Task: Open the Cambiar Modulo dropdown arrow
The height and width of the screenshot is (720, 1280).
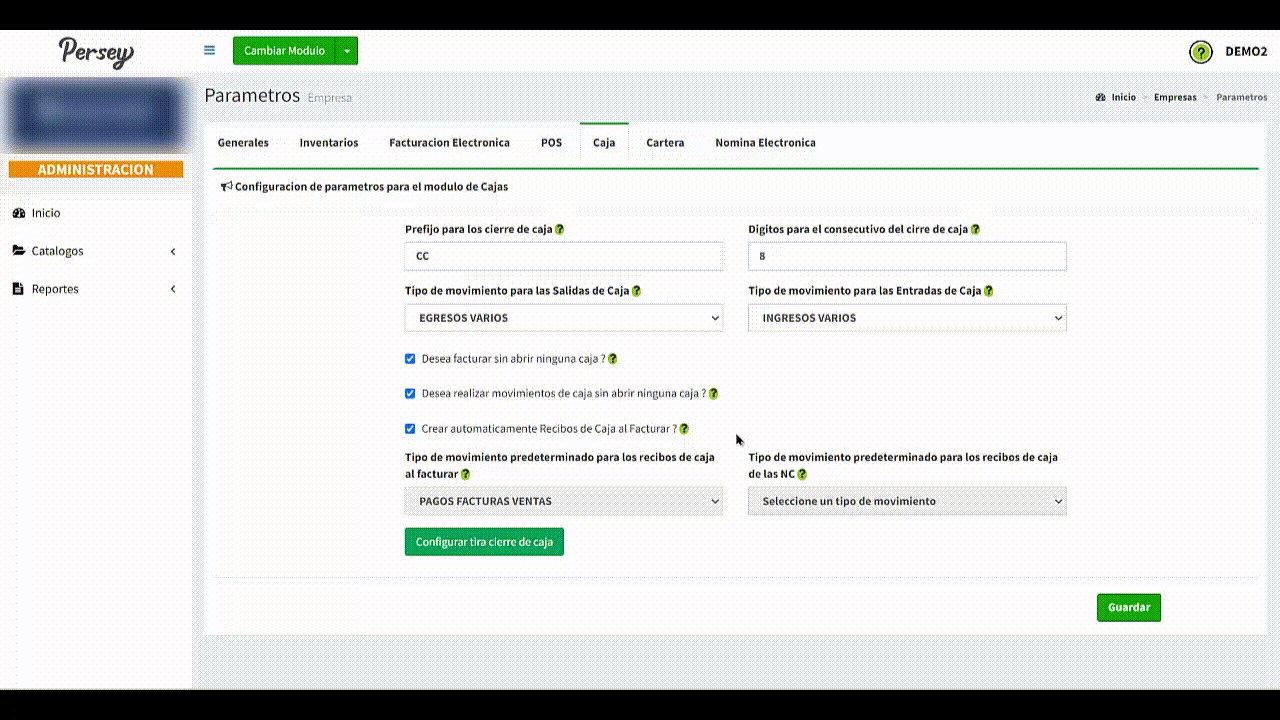Action: coord(346,51)
